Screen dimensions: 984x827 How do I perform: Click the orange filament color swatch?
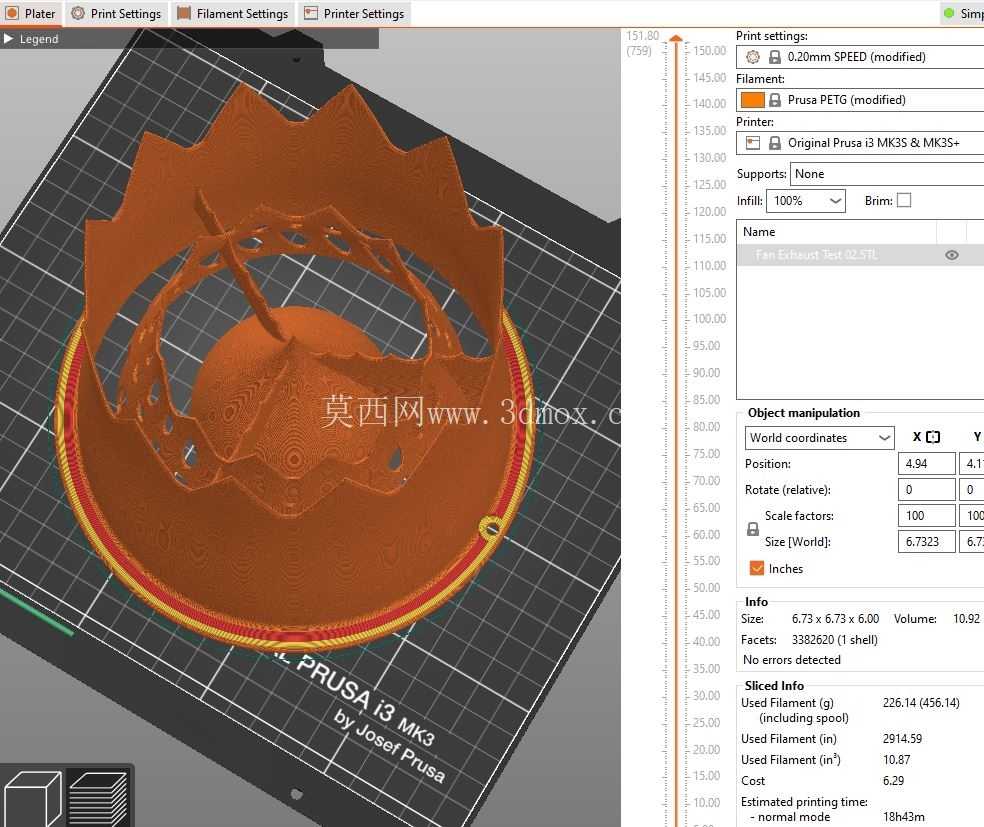(x=752, y=100)
